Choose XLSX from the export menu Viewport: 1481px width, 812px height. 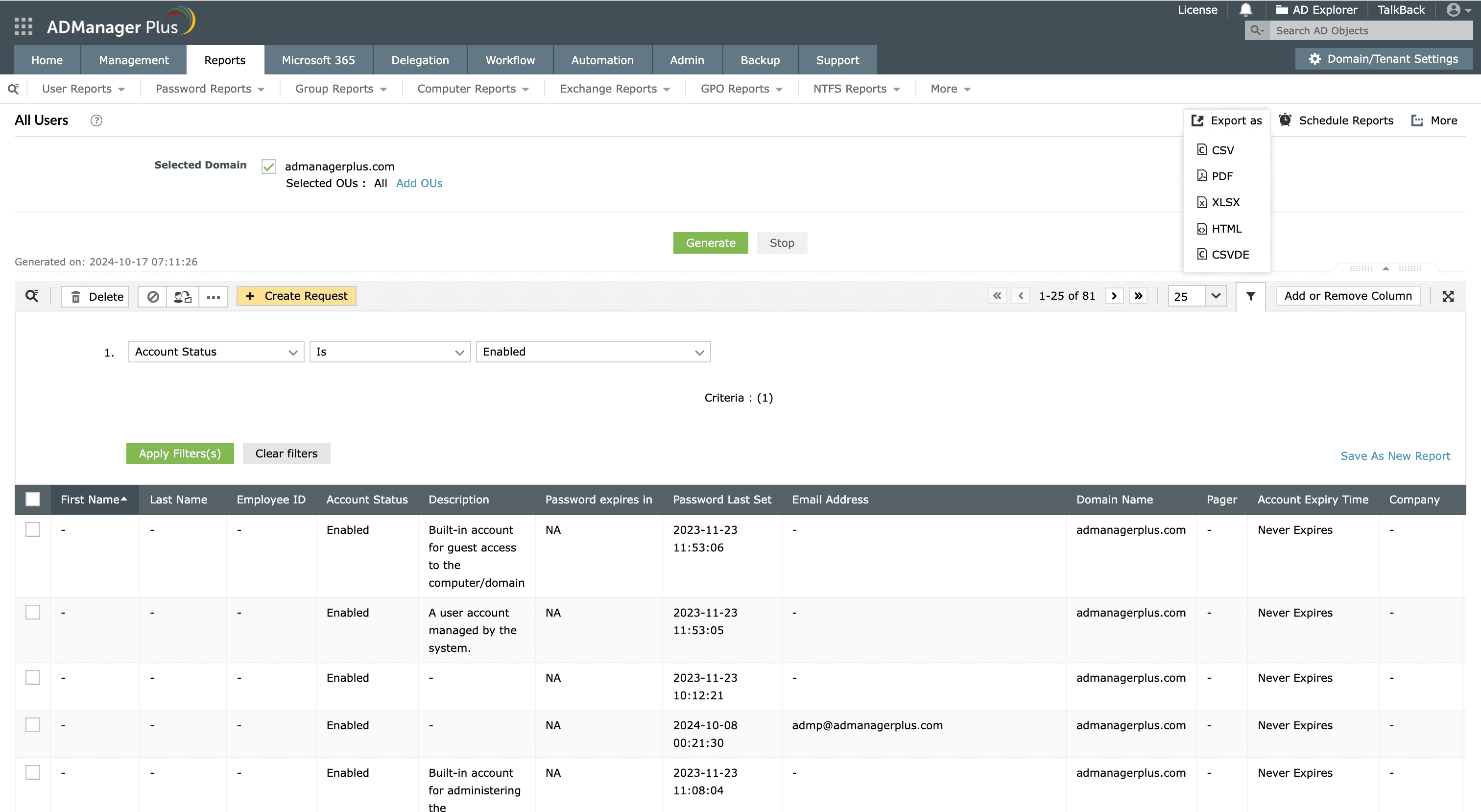[x=1224, y=202]
